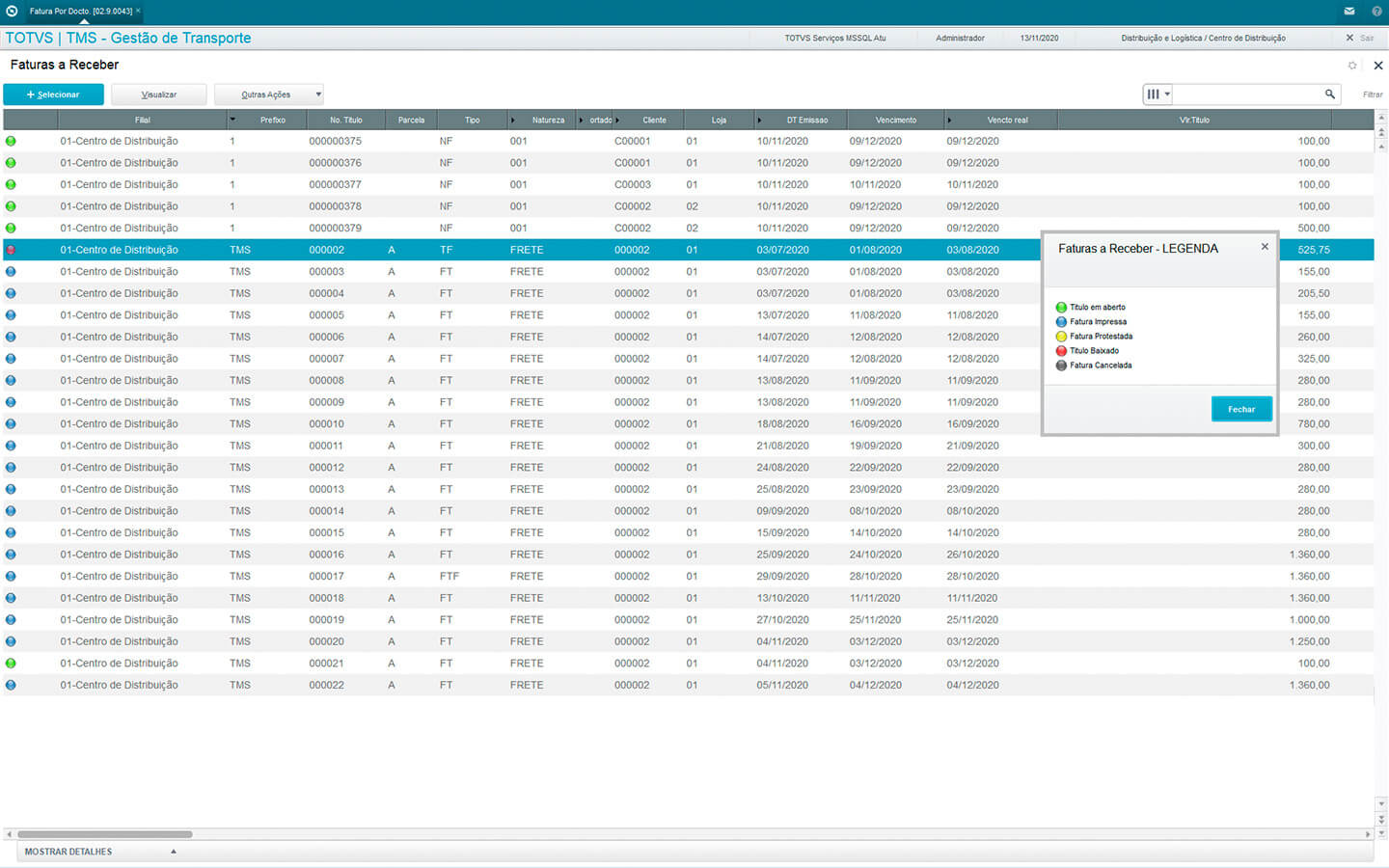
Task: Click the Fatura Por Docto tab
Action: tap(80, 11)
